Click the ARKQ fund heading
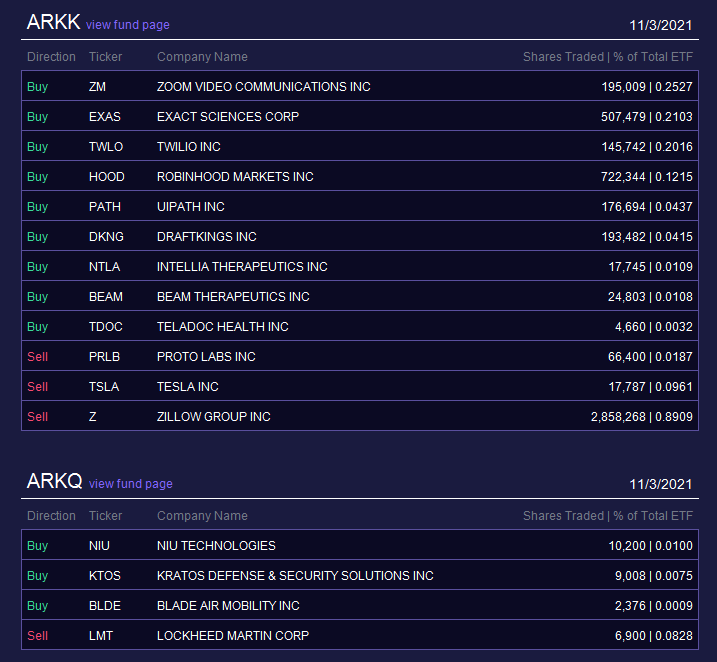This screenshot has width=717, height=662. [x=54, y=481]
